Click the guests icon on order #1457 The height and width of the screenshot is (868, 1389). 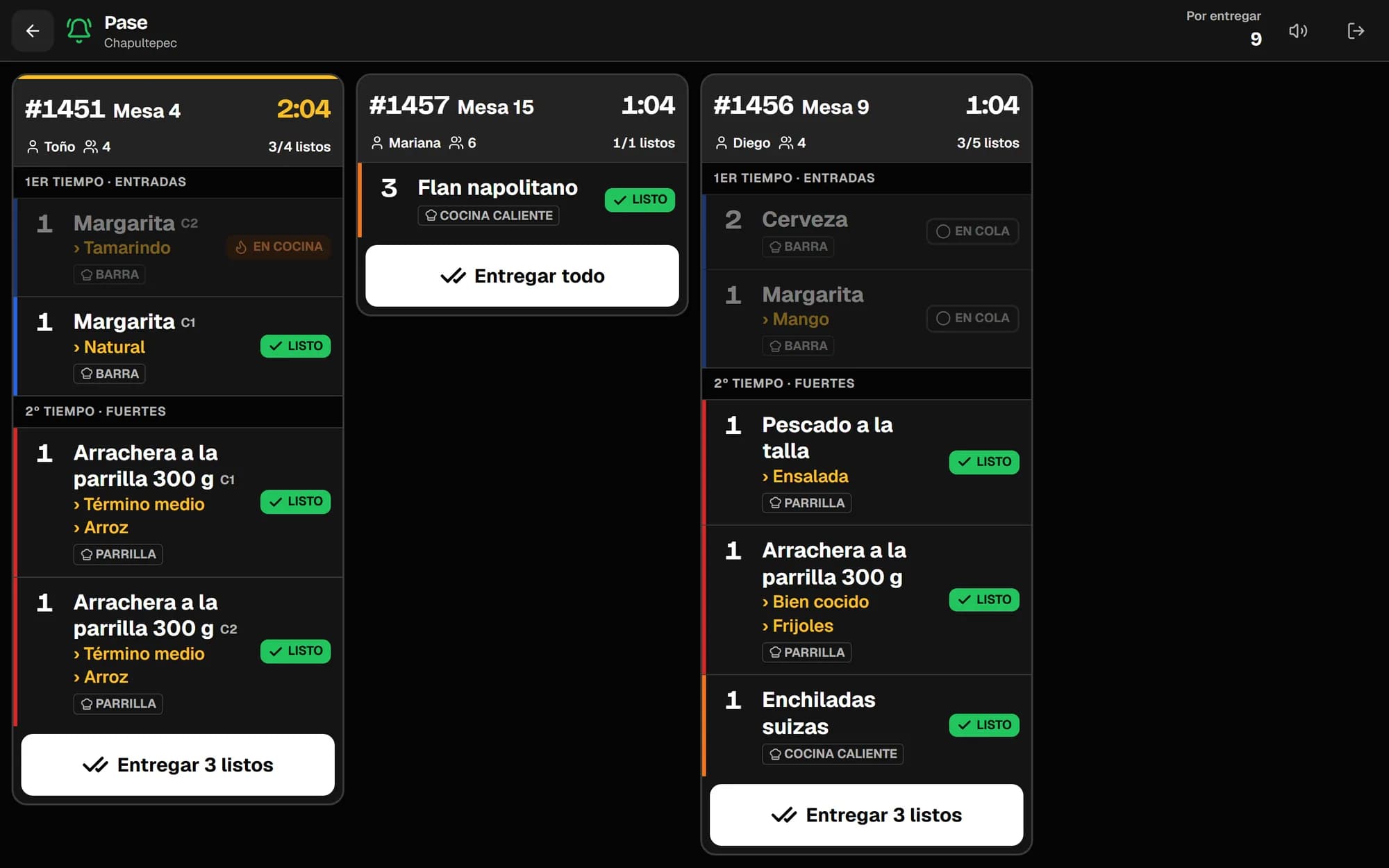tap(456, 143)
